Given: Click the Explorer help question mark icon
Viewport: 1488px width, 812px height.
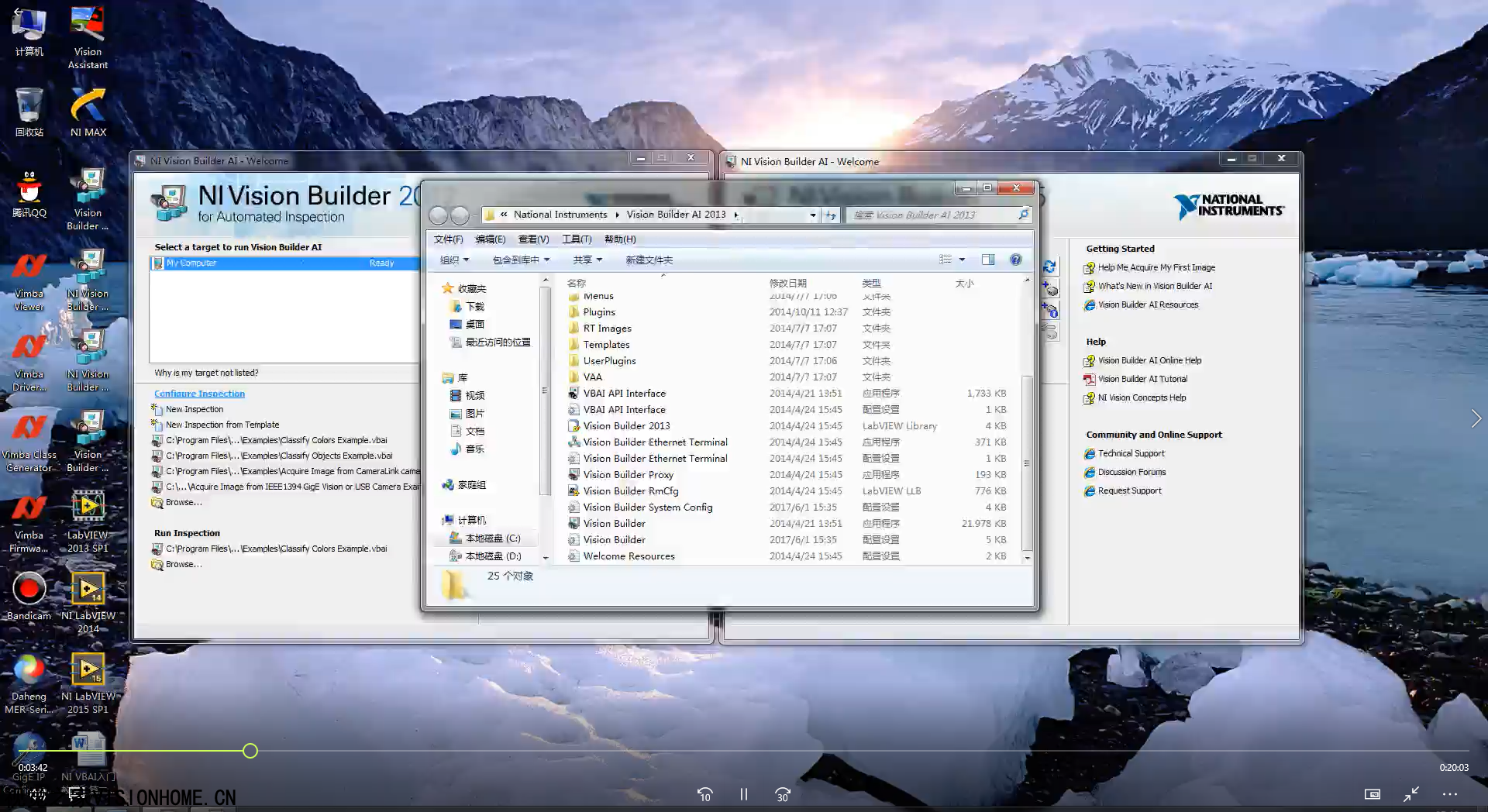Looking at the screenshot, I should [1015, 260].
